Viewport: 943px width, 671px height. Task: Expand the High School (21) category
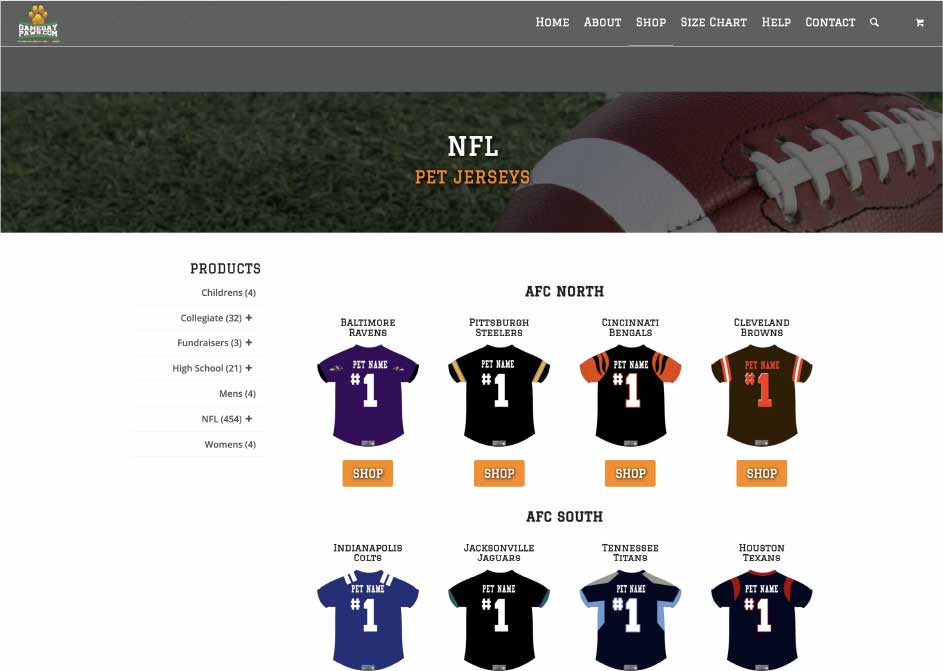(248, 368)
